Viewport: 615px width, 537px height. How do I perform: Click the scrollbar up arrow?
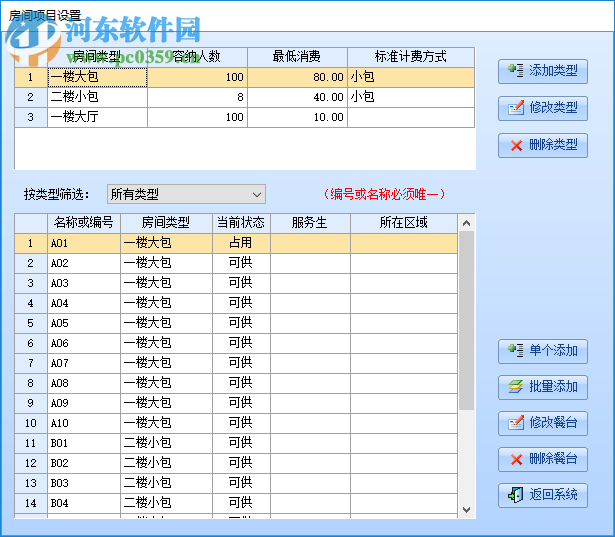click(466, 223)
